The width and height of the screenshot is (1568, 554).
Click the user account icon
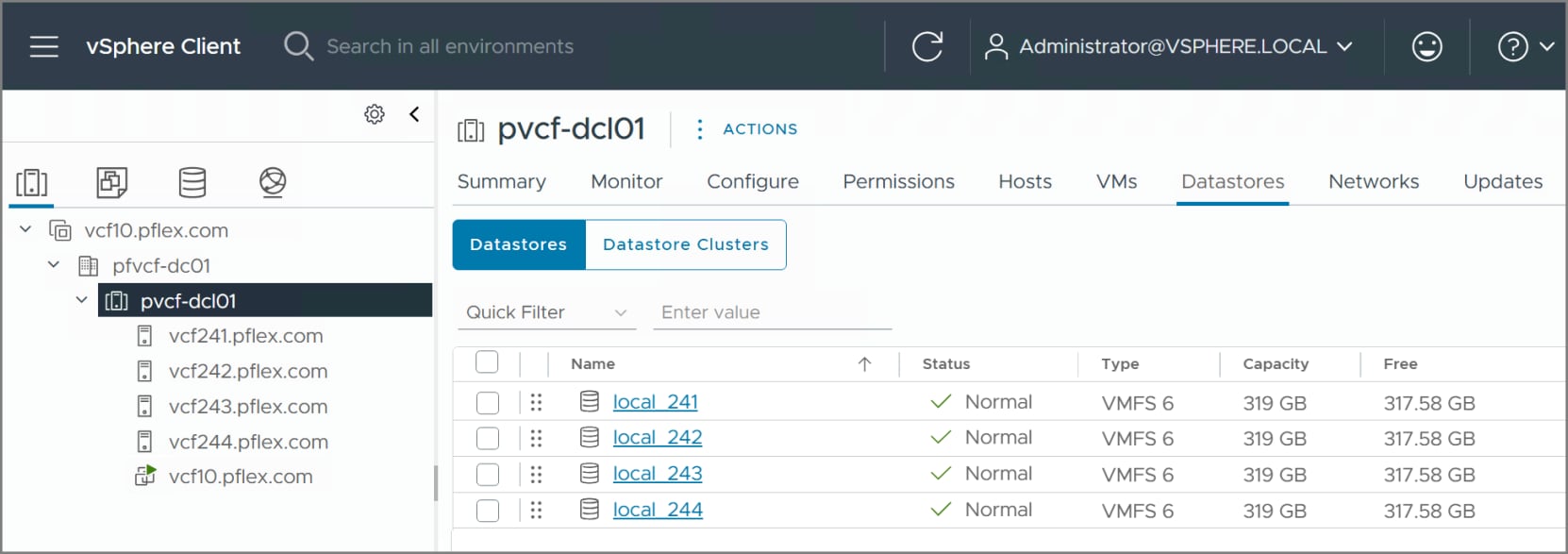[x=995, y=46]
